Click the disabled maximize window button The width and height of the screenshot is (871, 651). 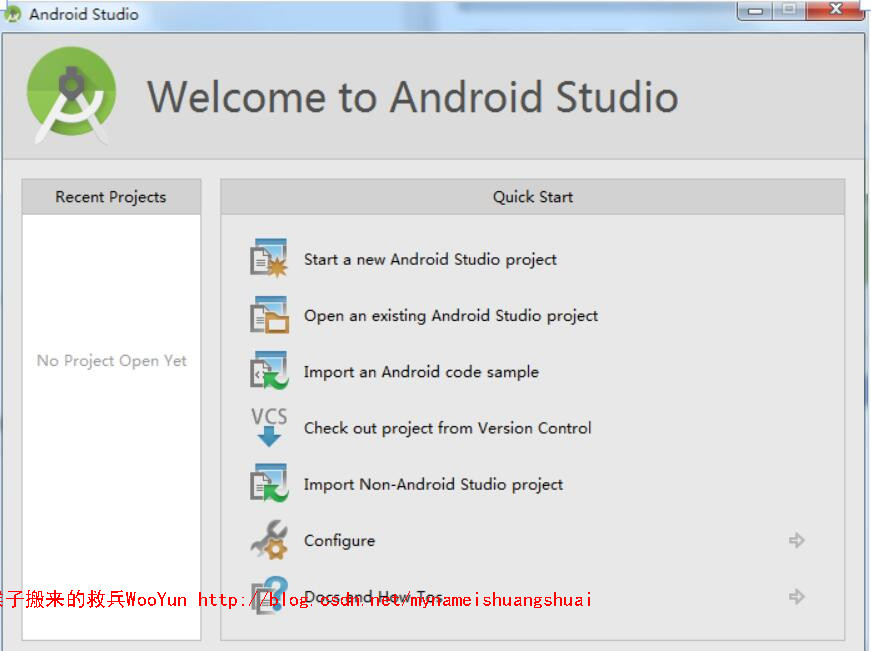(789, 10)
